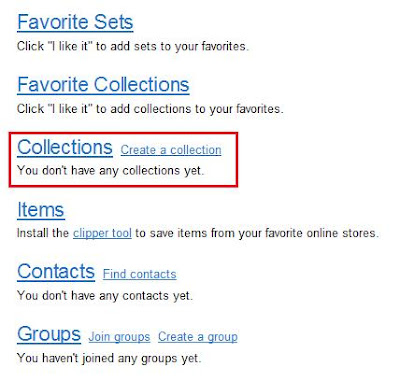Open the Contacts heading link
The image size is (400, 381).
pos(56,271)
